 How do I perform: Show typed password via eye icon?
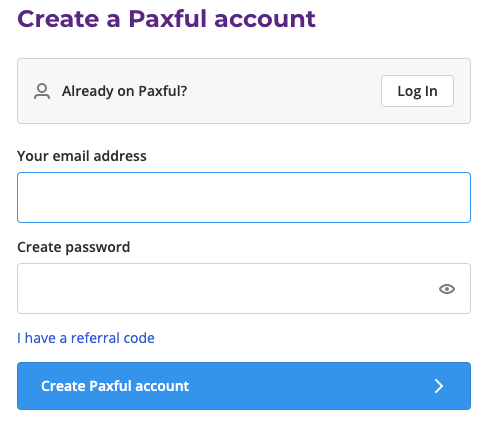447,289
